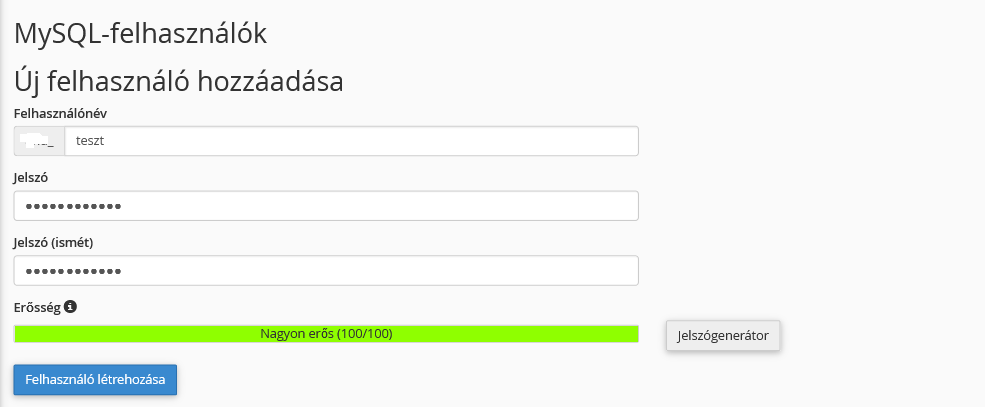The image size is (985, 407).
Task: Open the Jelszógenerátor password generator
Action: tap(723, 335)
